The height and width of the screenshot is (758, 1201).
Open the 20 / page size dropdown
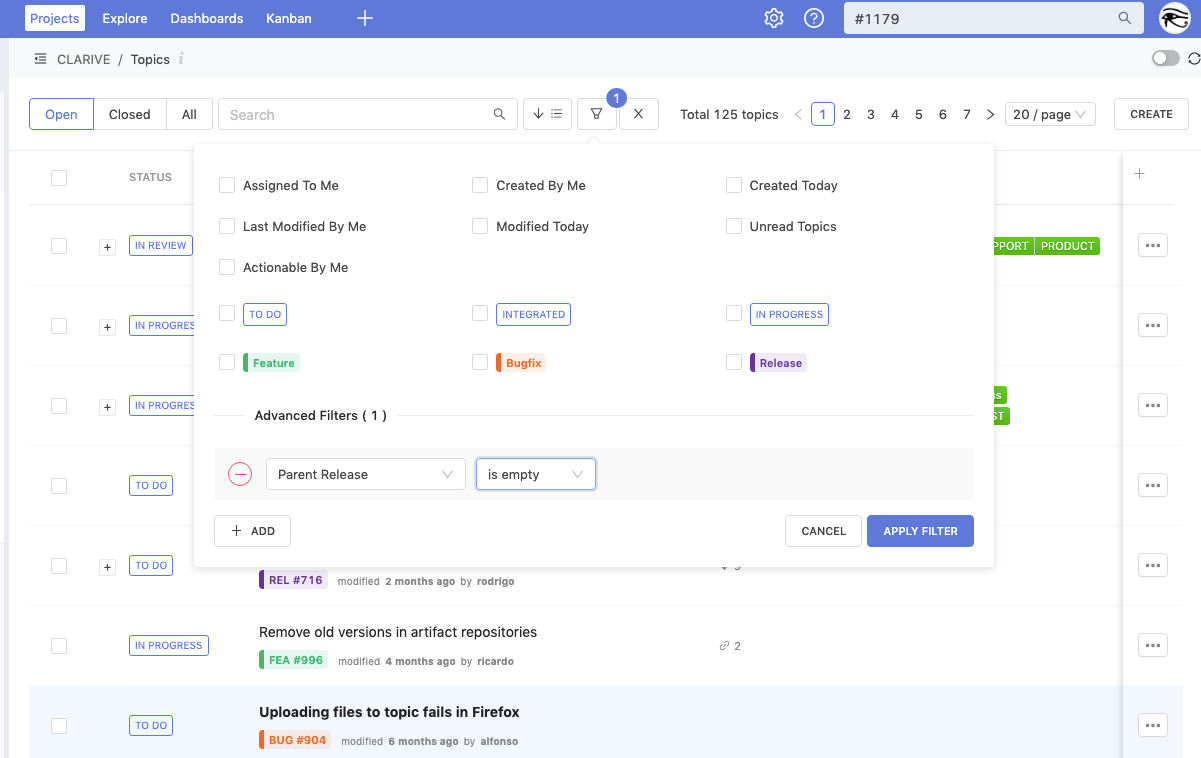[x=1050, y=114]
